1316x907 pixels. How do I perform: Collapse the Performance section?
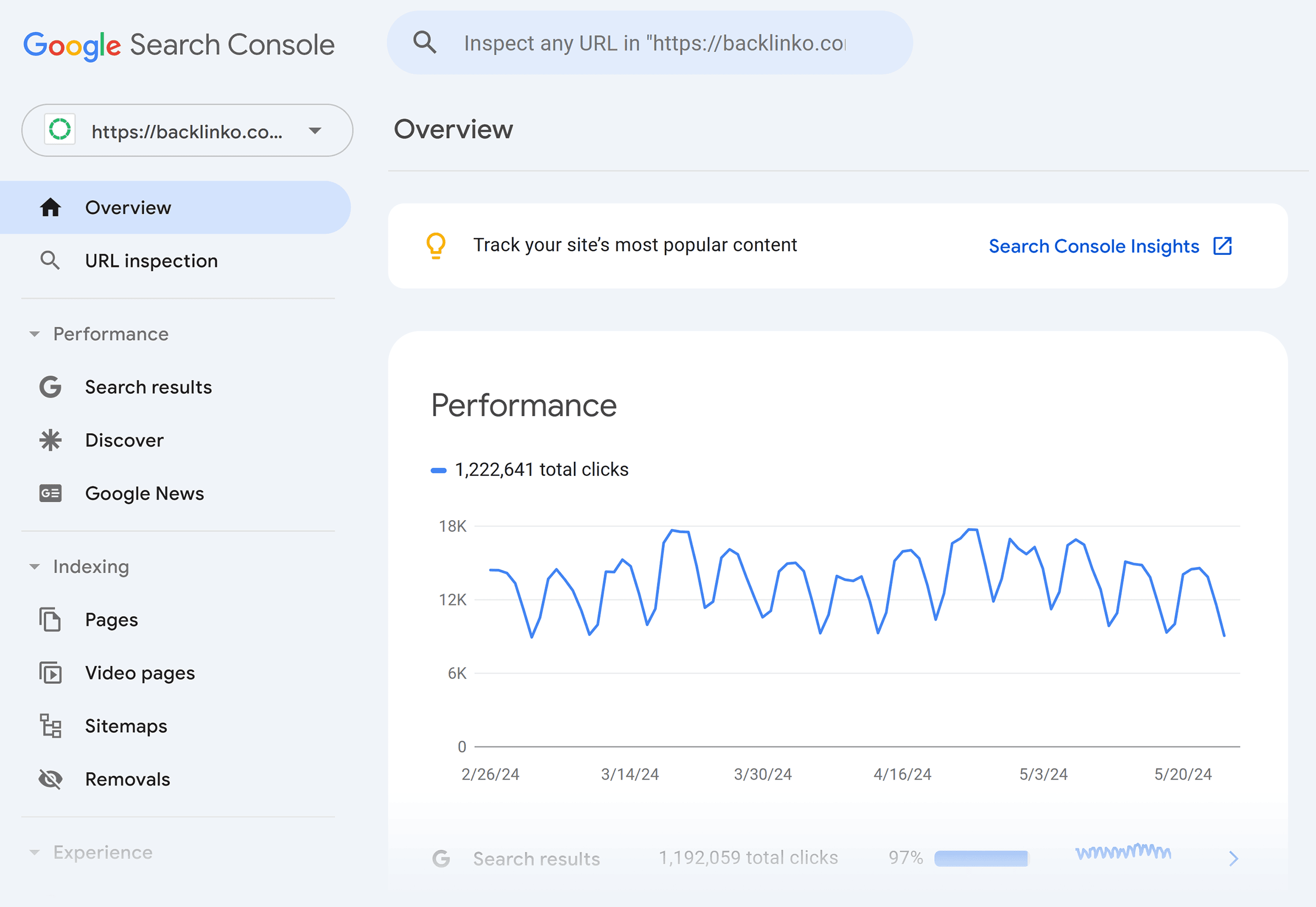tap(35, 334)
